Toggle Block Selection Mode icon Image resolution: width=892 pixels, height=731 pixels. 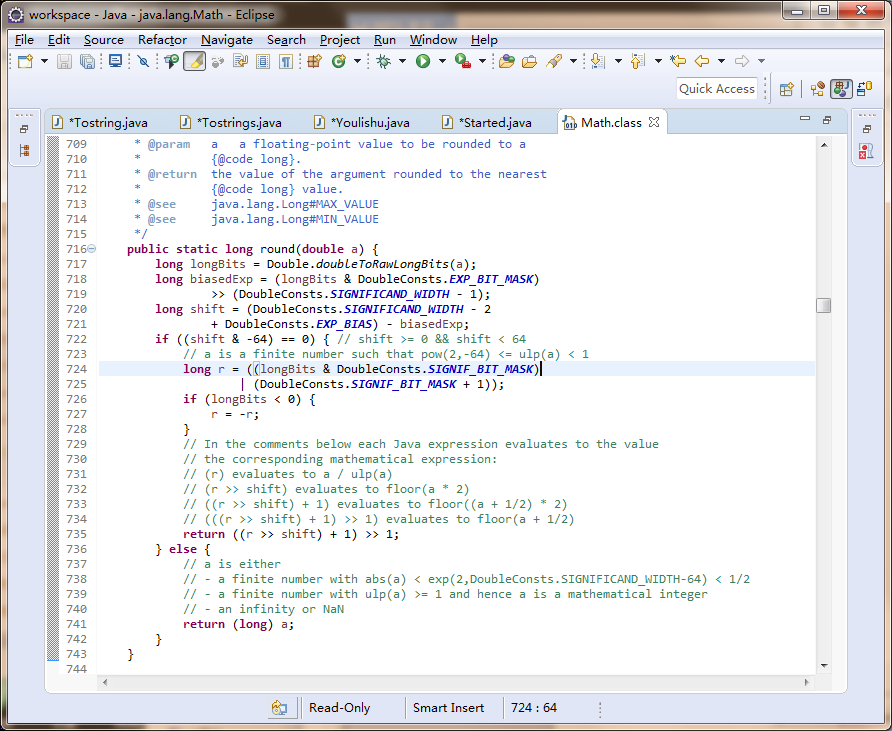pyautogui.click(x=263, y=61)
